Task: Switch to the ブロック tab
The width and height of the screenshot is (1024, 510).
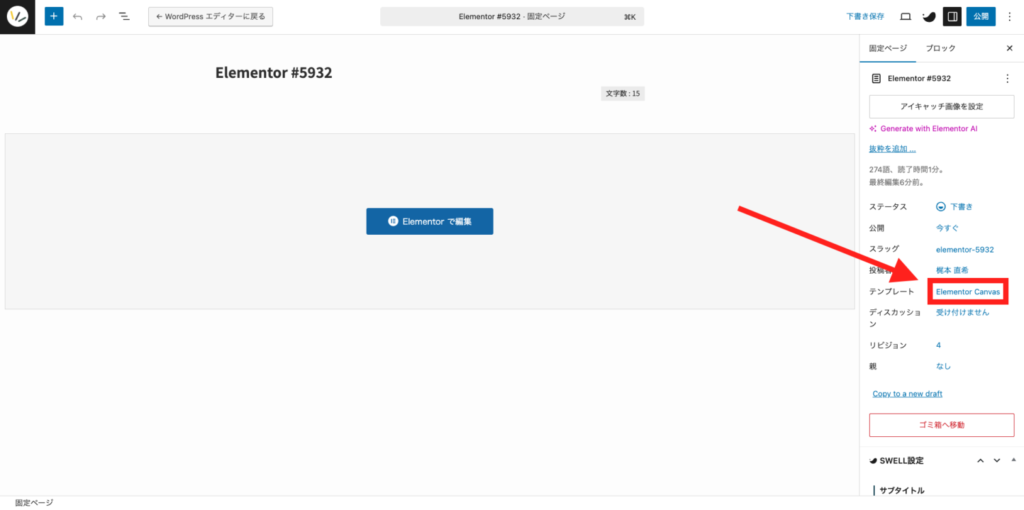Action: click(x=940, y=48)
